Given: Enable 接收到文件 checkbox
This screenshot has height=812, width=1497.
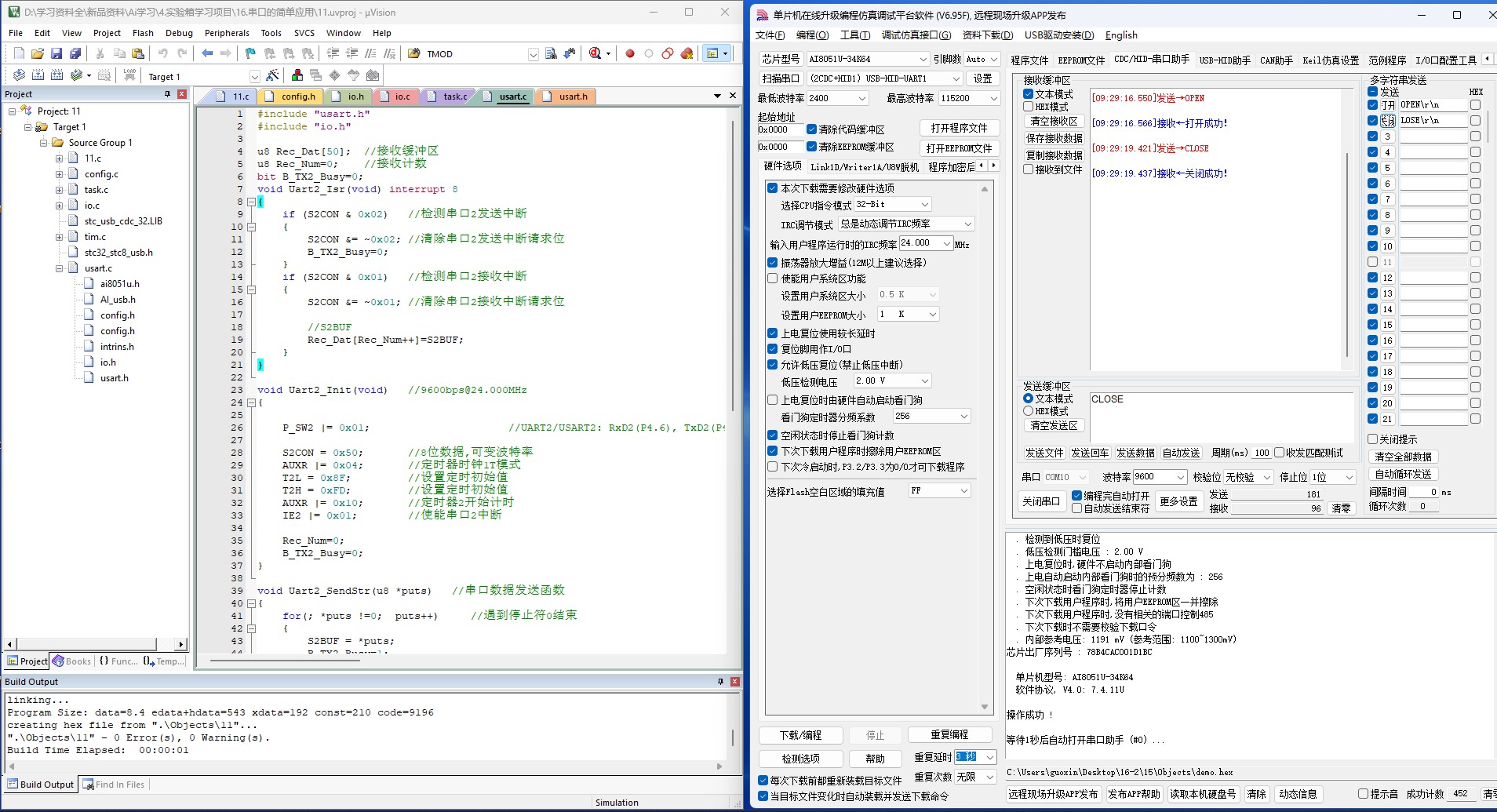Looking at the screenshot, I should click(1028, 169).
